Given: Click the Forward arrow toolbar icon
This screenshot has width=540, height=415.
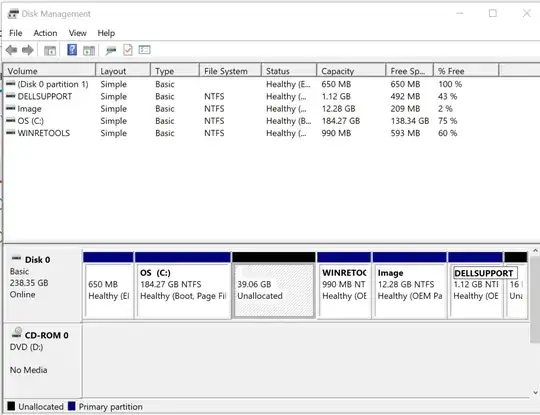Looking at the screenshot, I should (x=28, y=50).
